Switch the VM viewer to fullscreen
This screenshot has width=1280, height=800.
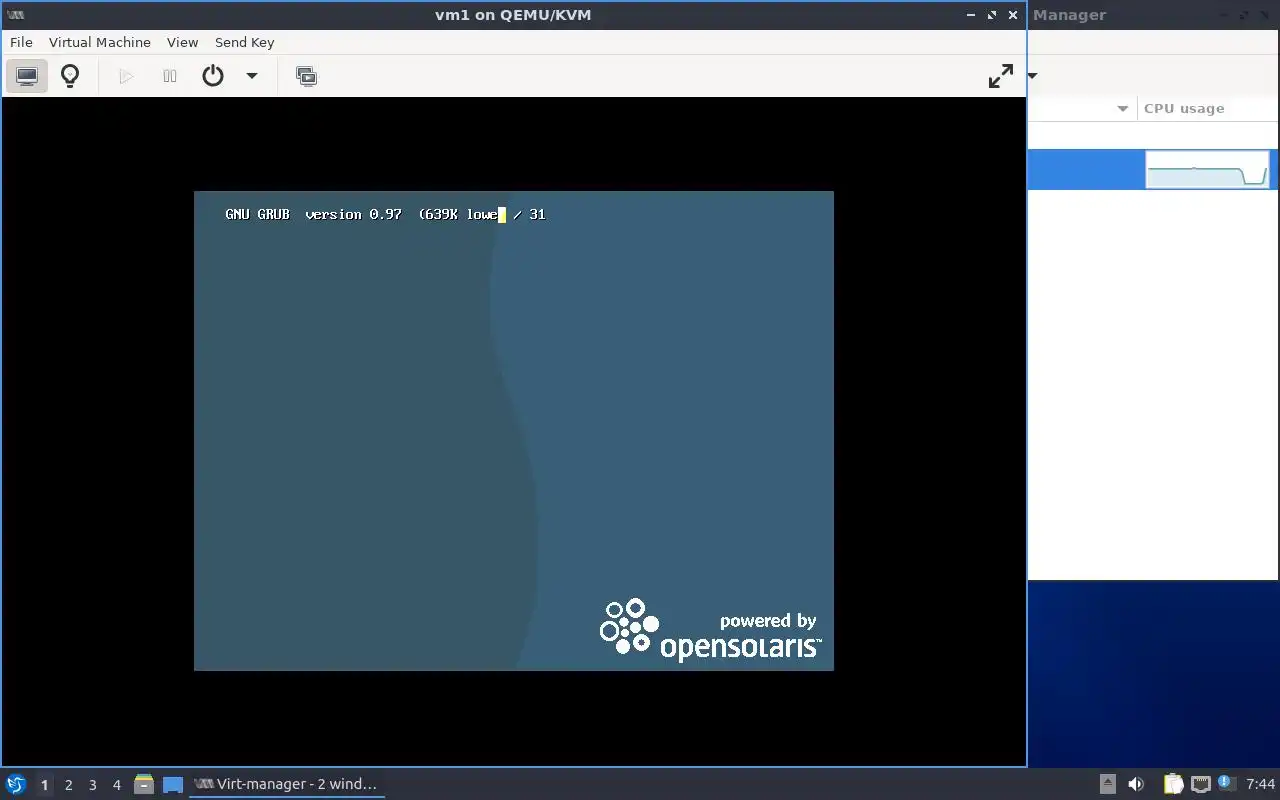pyautogui.click(x=1001, y=76)
